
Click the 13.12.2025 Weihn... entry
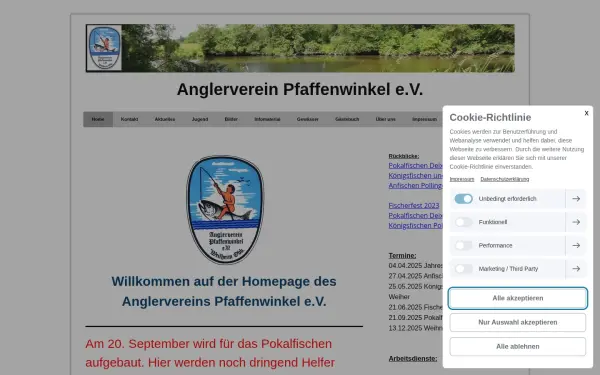tap(416, 328)
